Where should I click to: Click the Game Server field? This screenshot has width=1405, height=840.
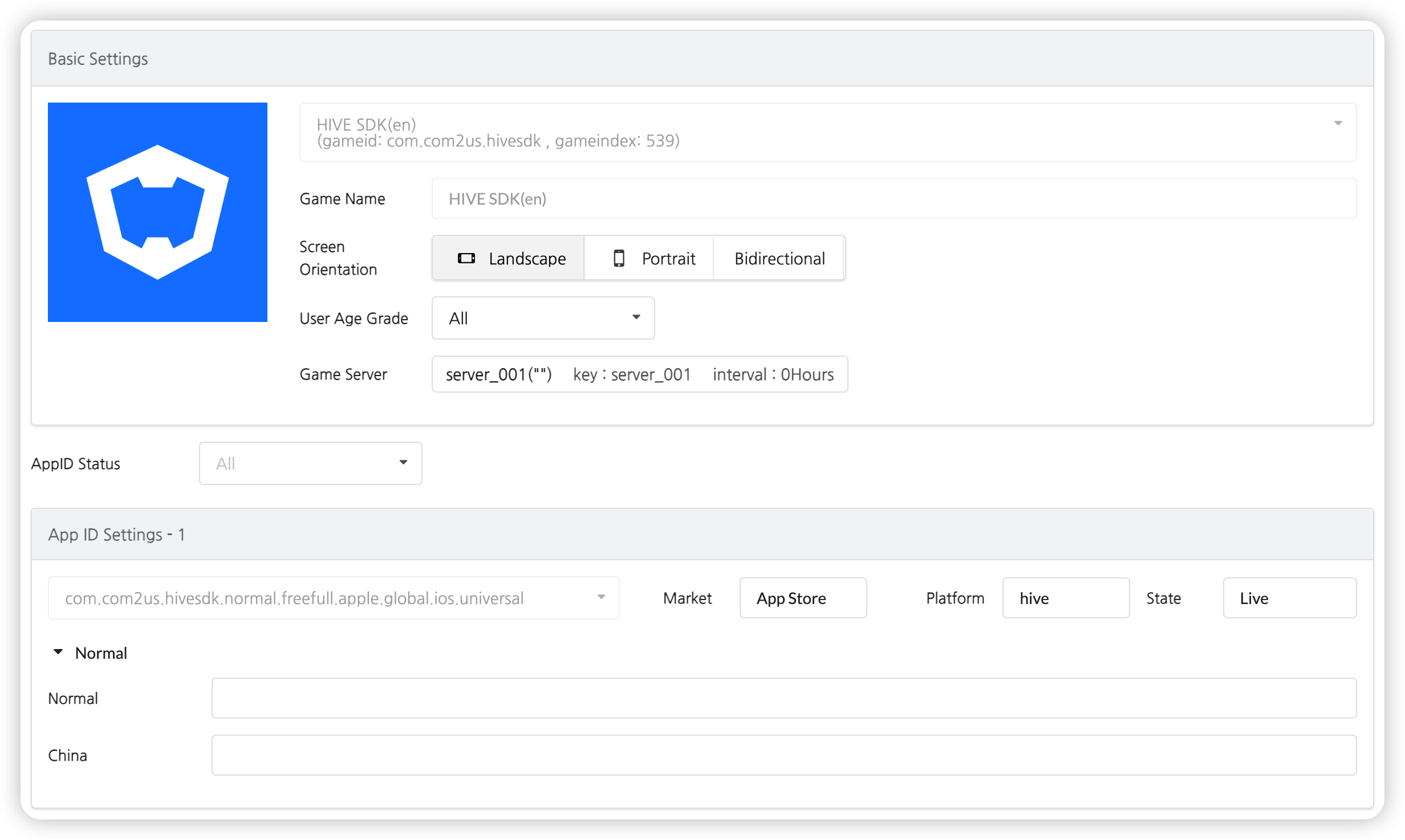[x=639, y=374]
